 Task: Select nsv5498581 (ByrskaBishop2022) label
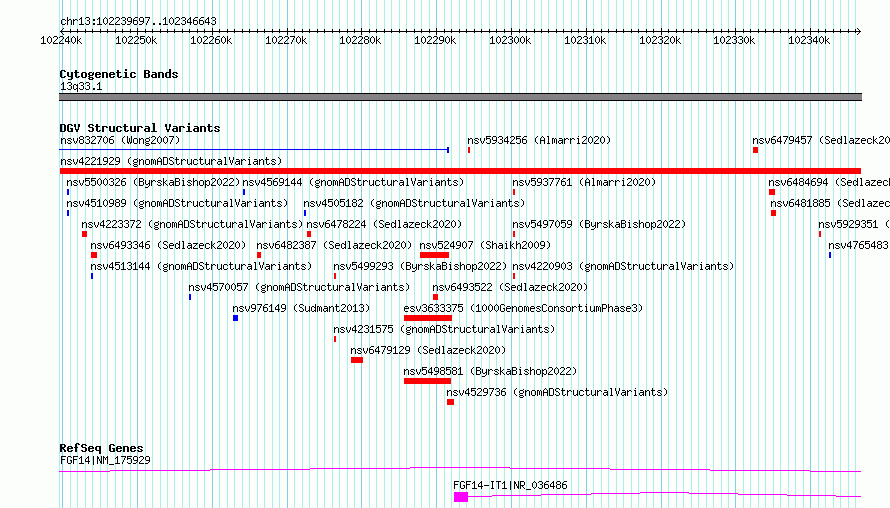[x=490, y=371]
